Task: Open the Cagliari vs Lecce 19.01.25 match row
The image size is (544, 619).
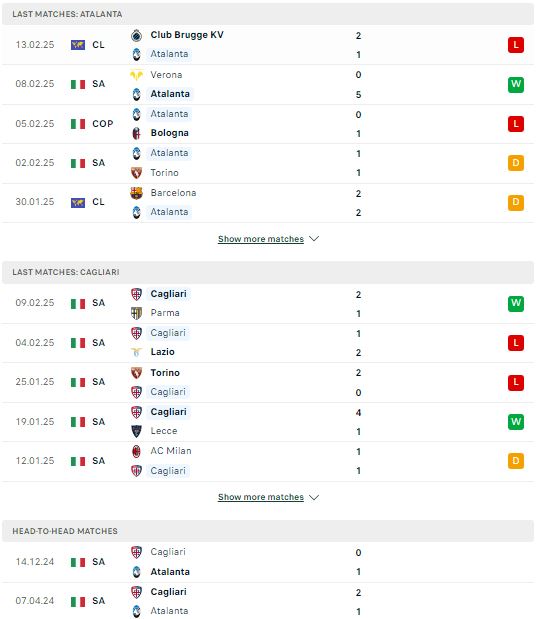Action: 268,422
